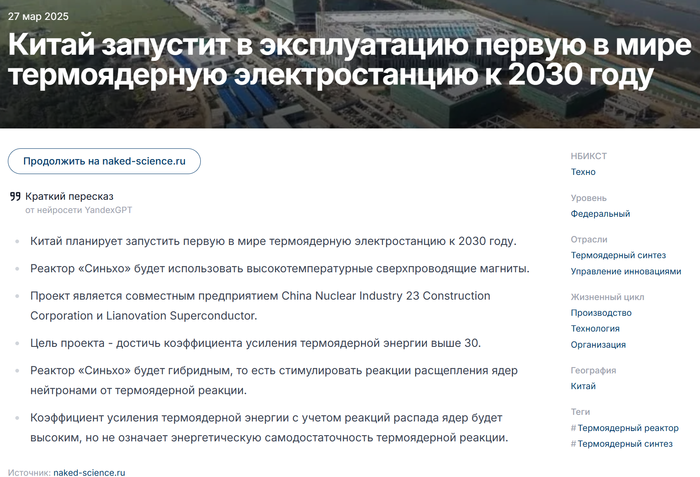The image size is (700, 477).
Task: Click the bullet about высокотемпературные сверхпроводящие магниты
Action: point(280,268)
